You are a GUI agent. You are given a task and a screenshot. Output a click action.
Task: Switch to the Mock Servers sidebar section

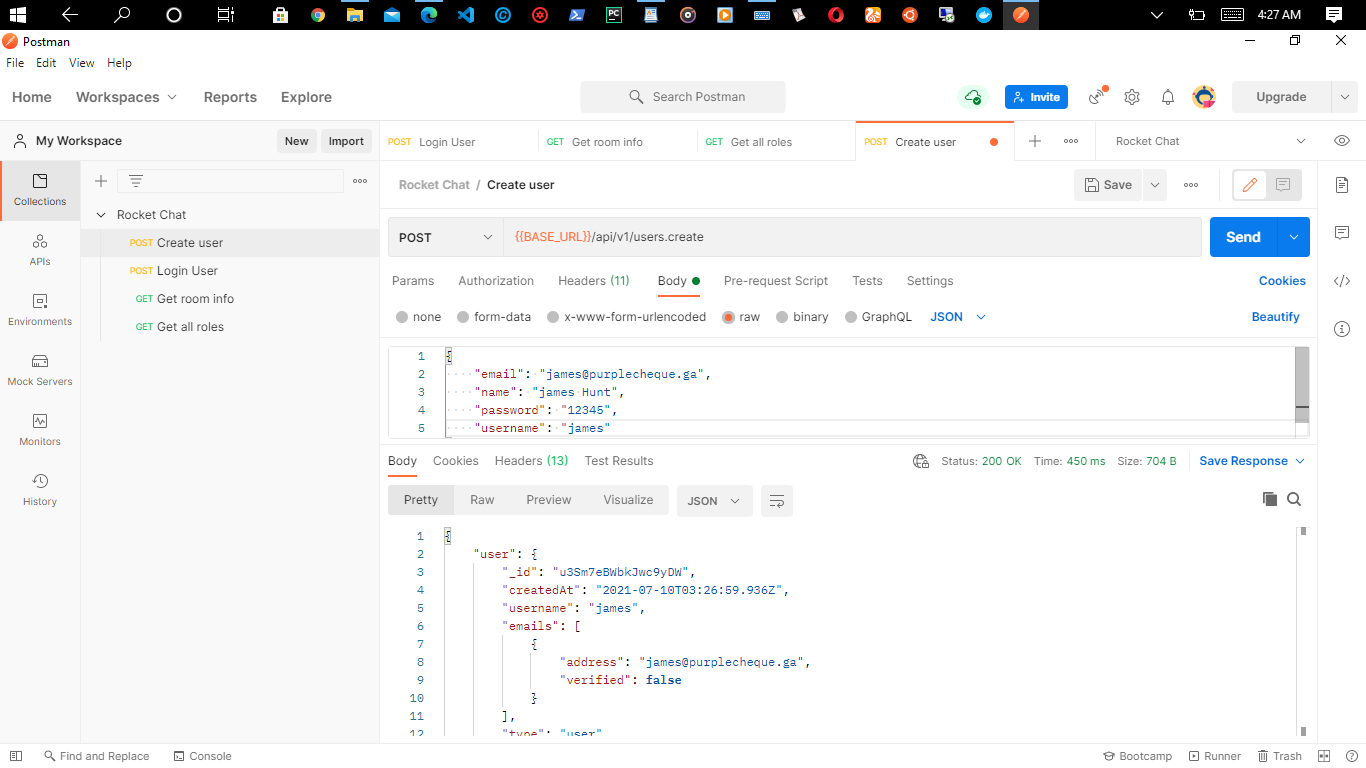[39, 370]
